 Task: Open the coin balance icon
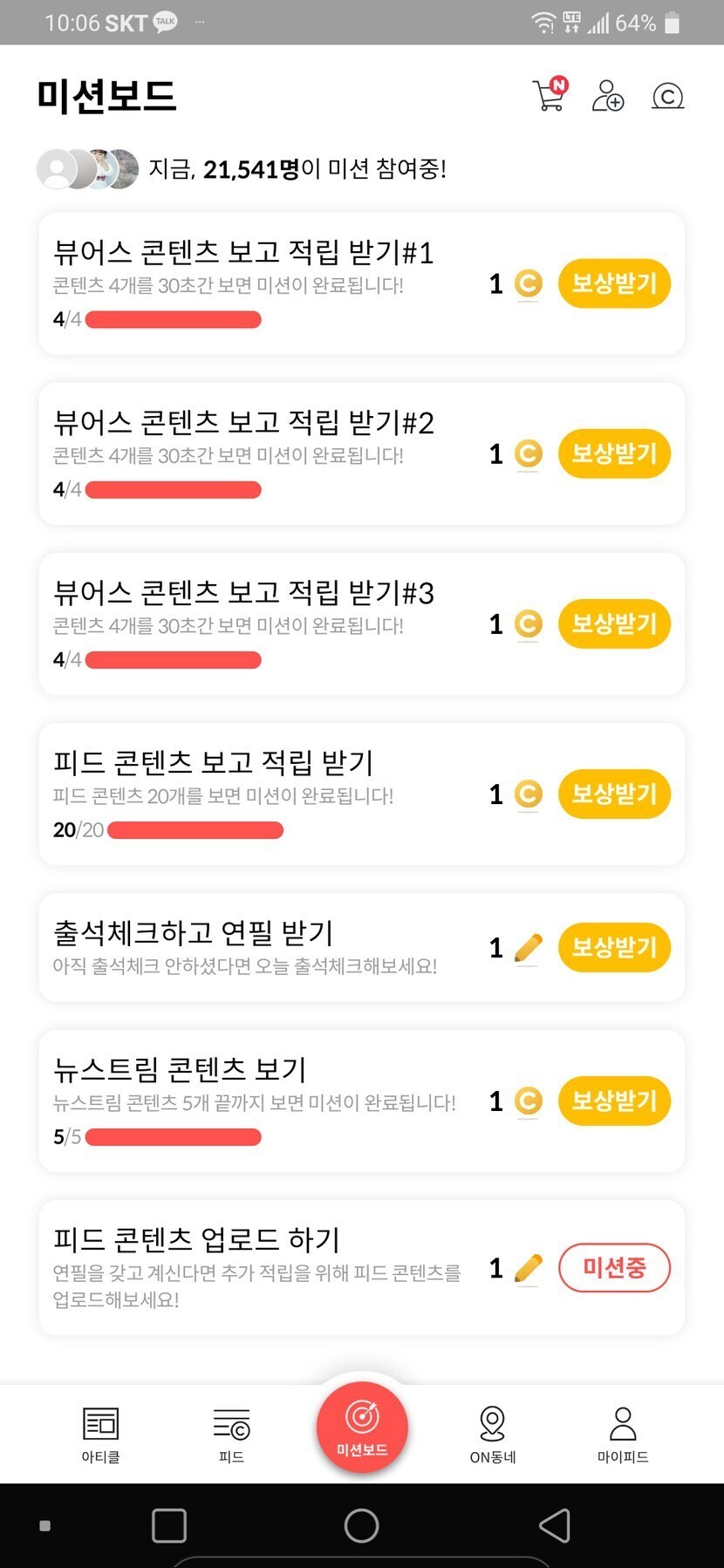click(x=667, y=96)
